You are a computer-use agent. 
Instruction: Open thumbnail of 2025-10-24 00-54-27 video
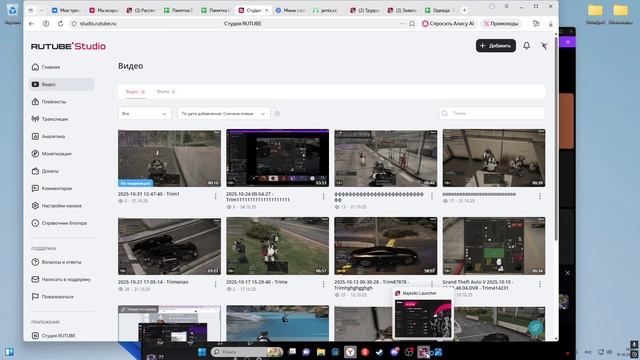coord(278,158)
